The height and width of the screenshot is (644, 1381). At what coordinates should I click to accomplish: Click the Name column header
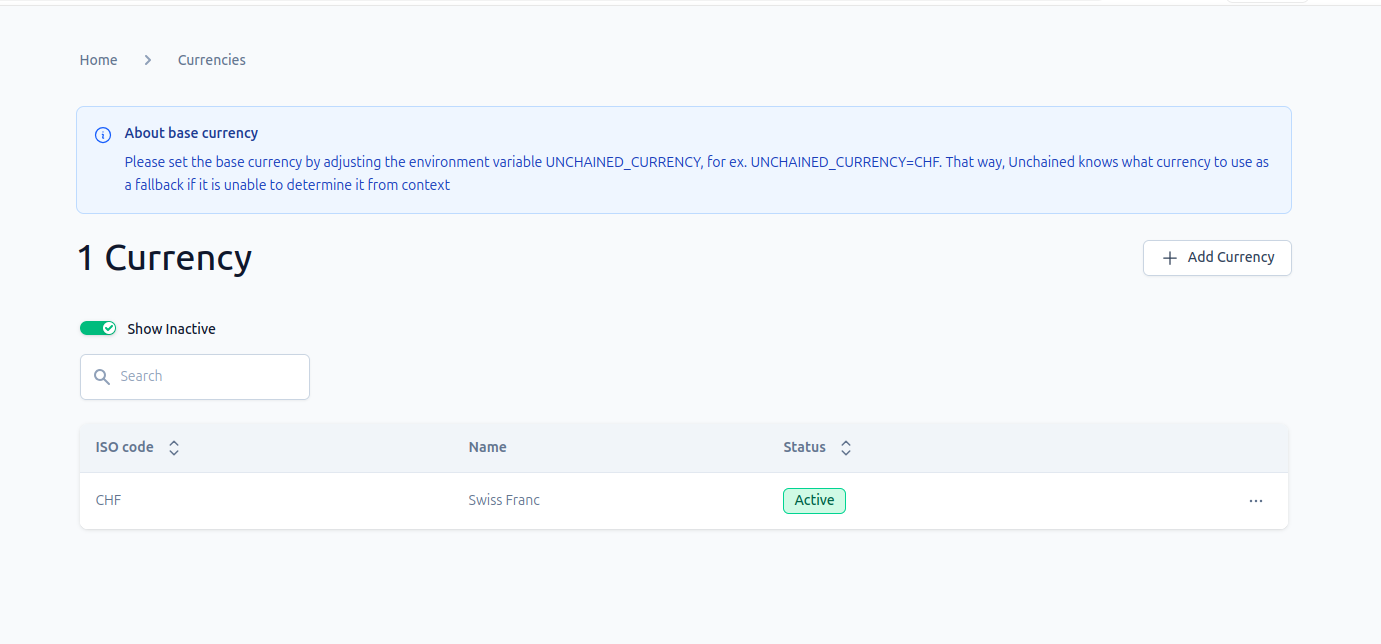(488, 447)
